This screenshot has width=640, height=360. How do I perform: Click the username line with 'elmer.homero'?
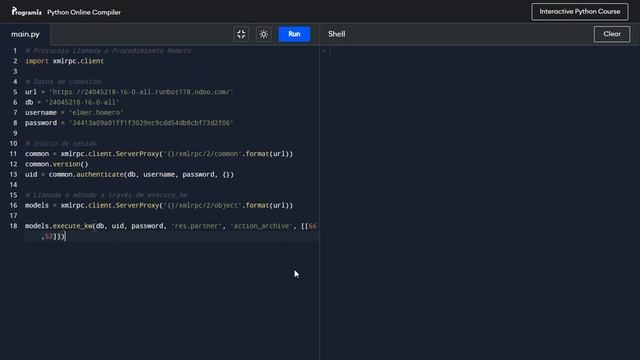point(74,113)
